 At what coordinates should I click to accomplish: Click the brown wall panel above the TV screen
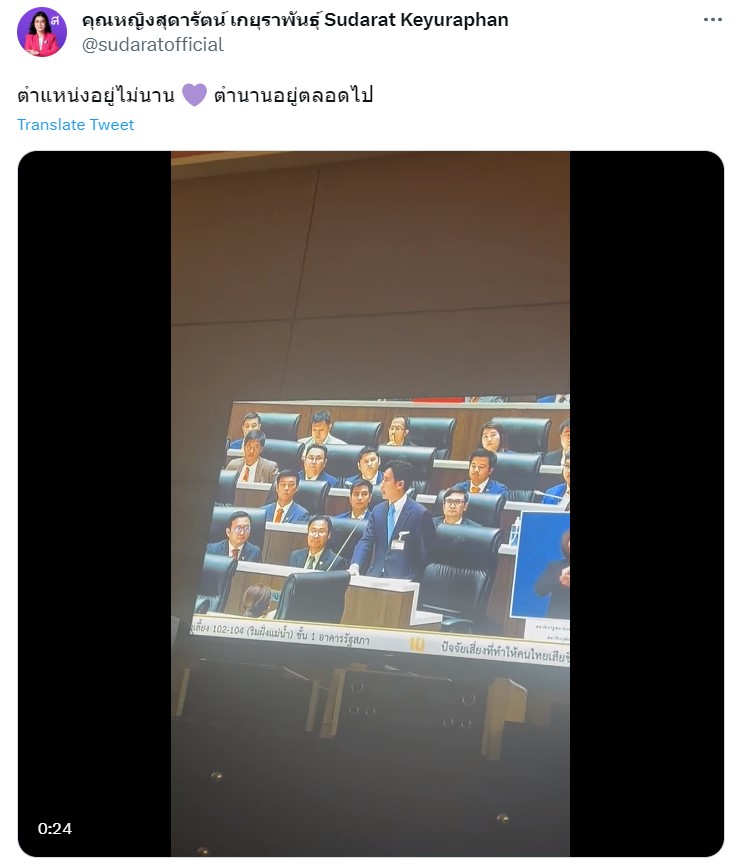point(370,271)
